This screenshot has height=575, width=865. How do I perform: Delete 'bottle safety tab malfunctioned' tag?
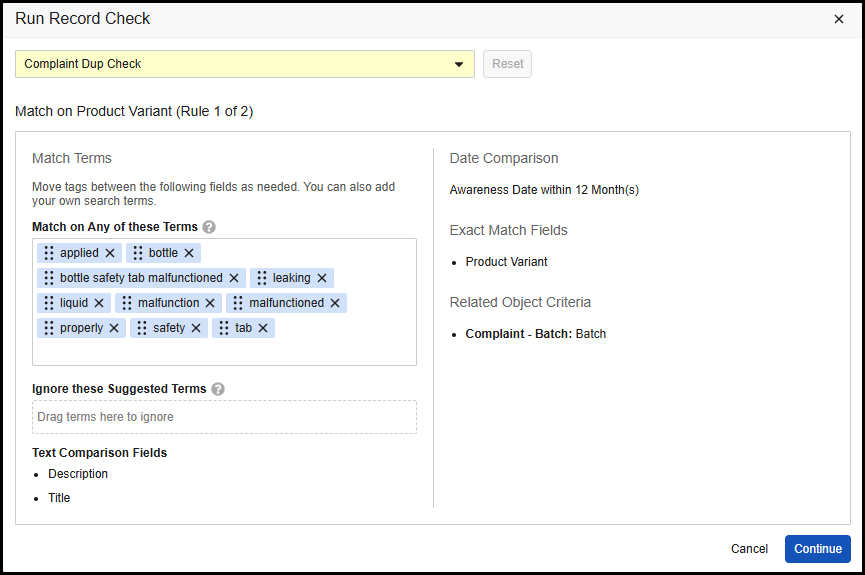234,278
